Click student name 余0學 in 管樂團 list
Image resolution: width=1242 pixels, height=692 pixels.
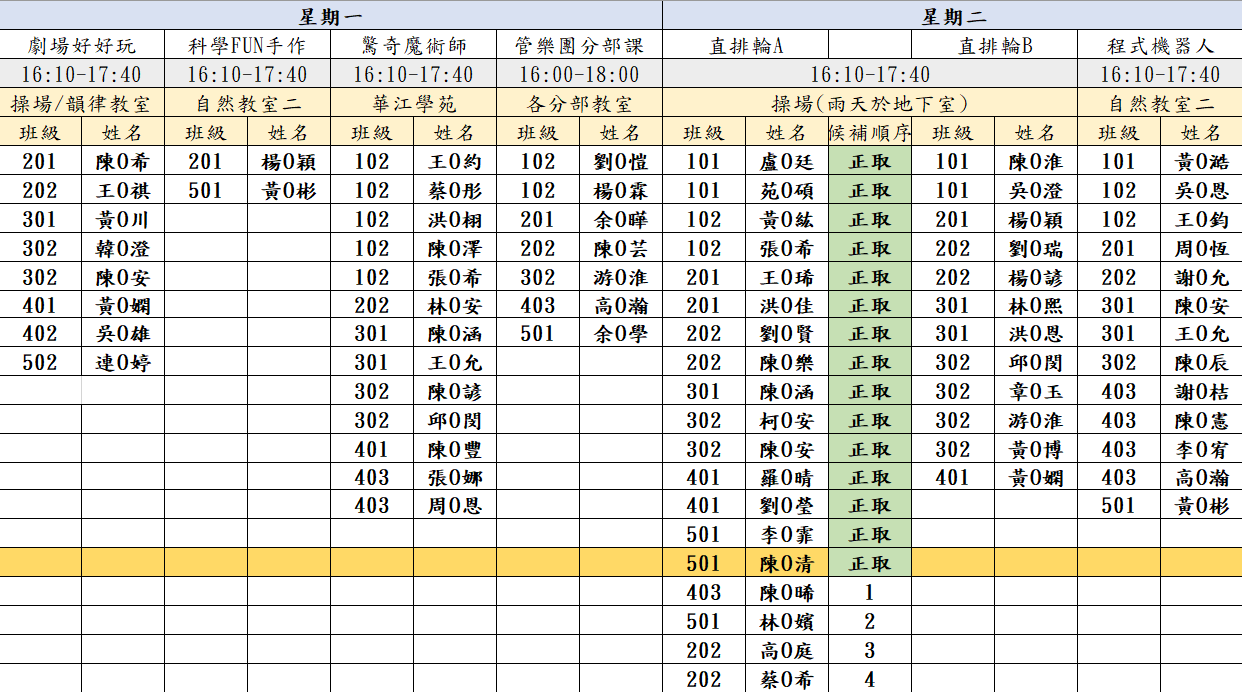(x=620, y=333)
